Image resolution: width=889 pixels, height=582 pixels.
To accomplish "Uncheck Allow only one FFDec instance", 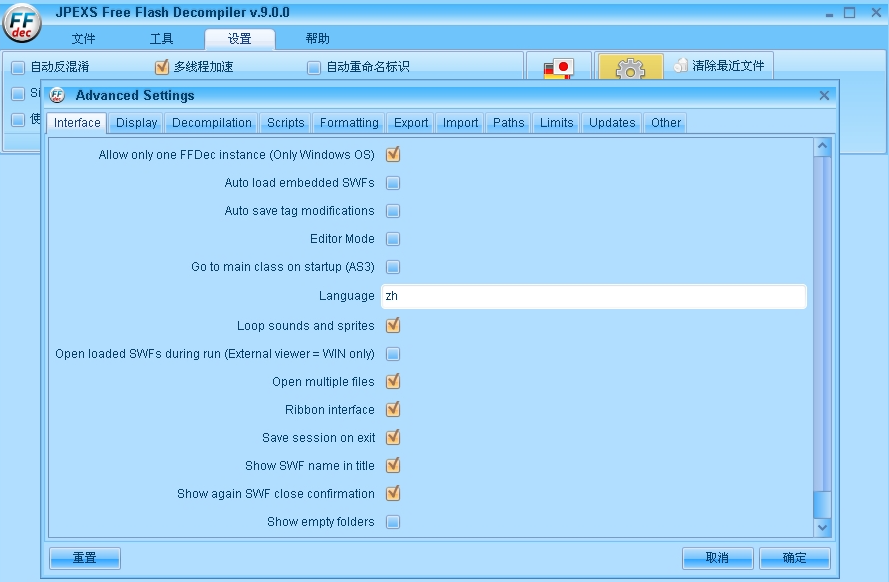I will pos(393,154).
